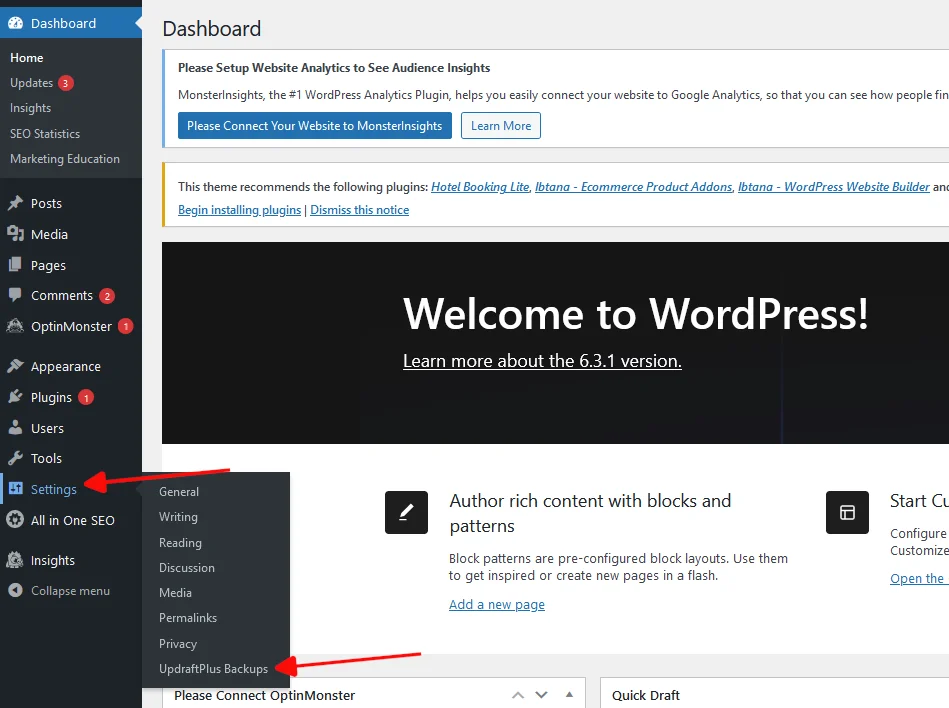Toggle the Please Connect OptinMonster panel triangle
949x708 pixels.
[569, 694]
